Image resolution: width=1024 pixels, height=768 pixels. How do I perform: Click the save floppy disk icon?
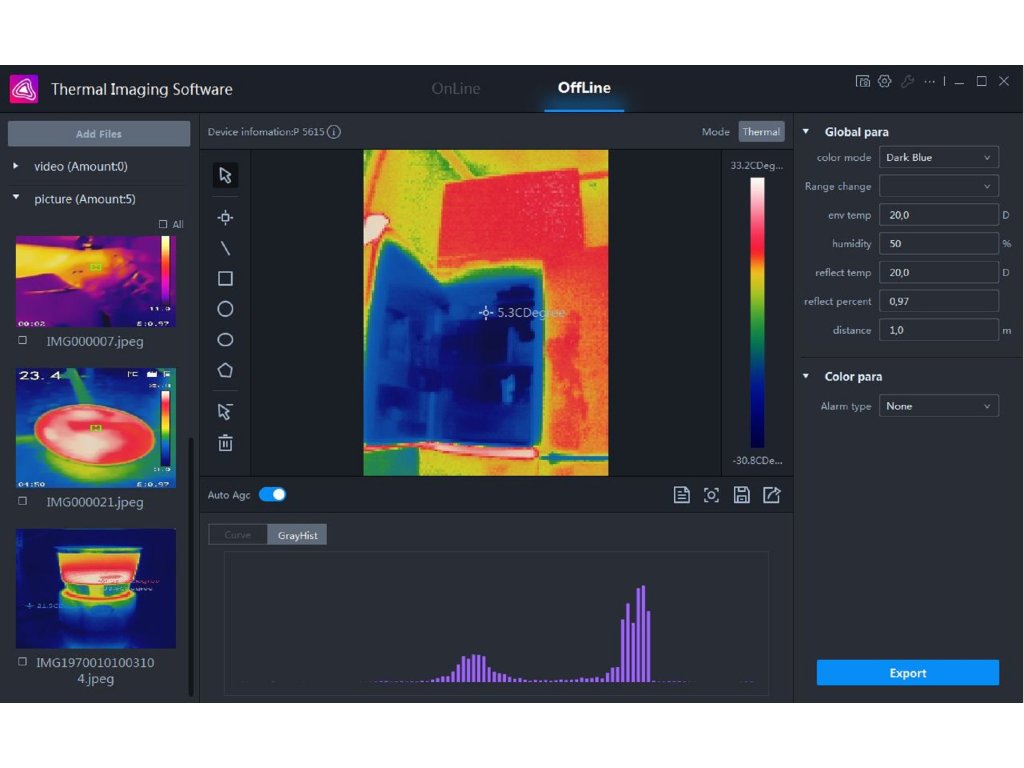pyautogui.click(x=741, y=495)
